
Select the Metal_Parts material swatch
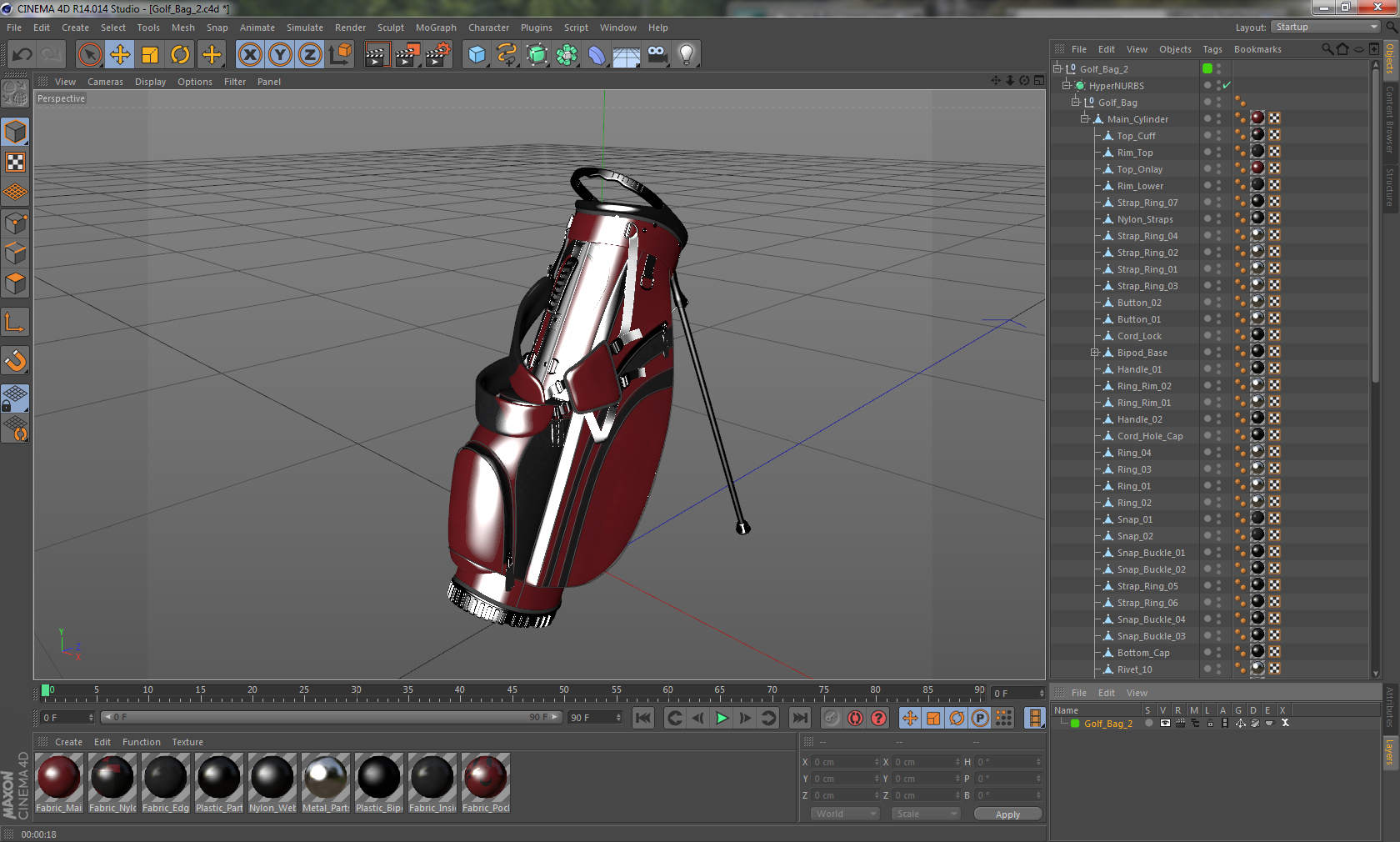point(326,778)
